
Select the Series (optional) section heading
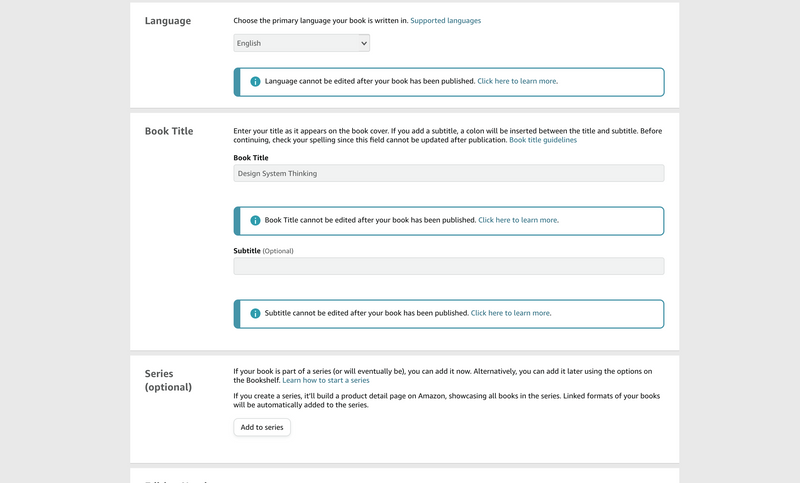(x=168, y=380)
